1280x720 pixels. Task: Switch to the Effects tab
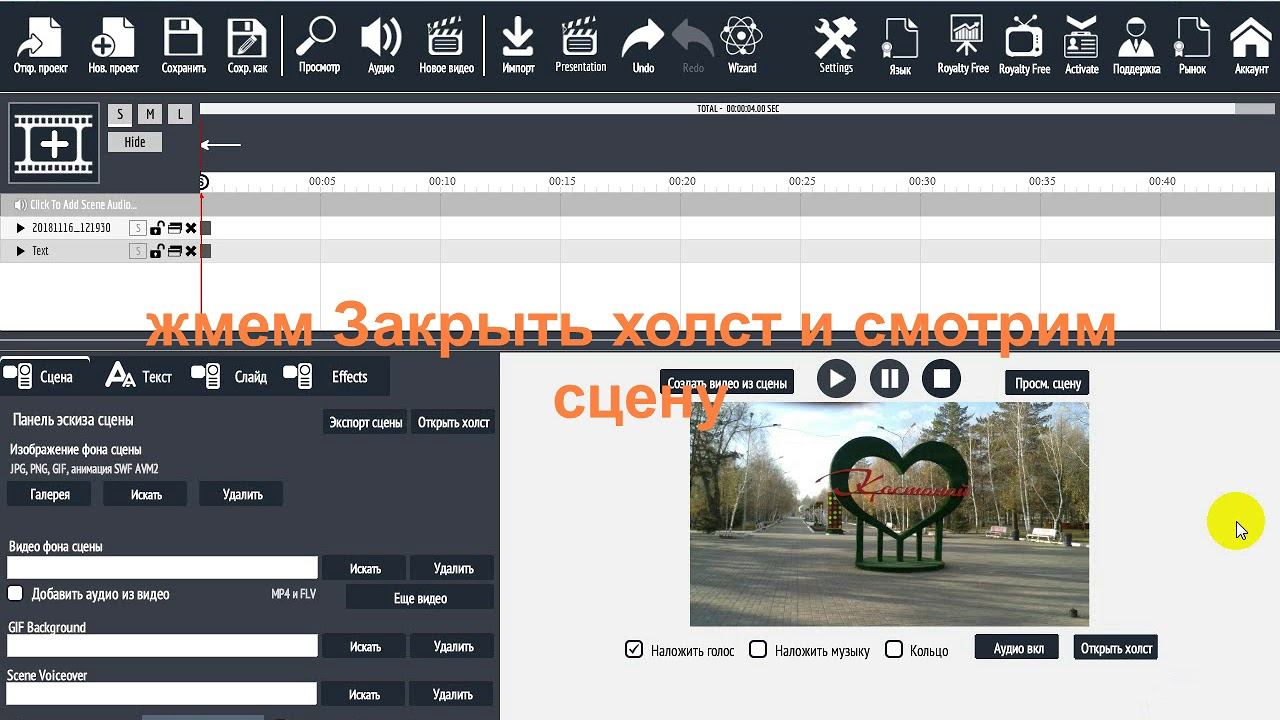(327, 377)
